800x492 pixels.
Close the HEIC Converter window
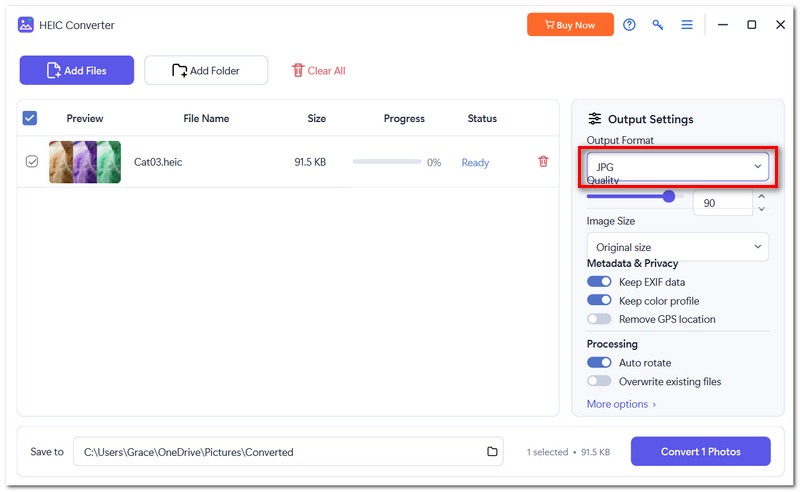780,24
